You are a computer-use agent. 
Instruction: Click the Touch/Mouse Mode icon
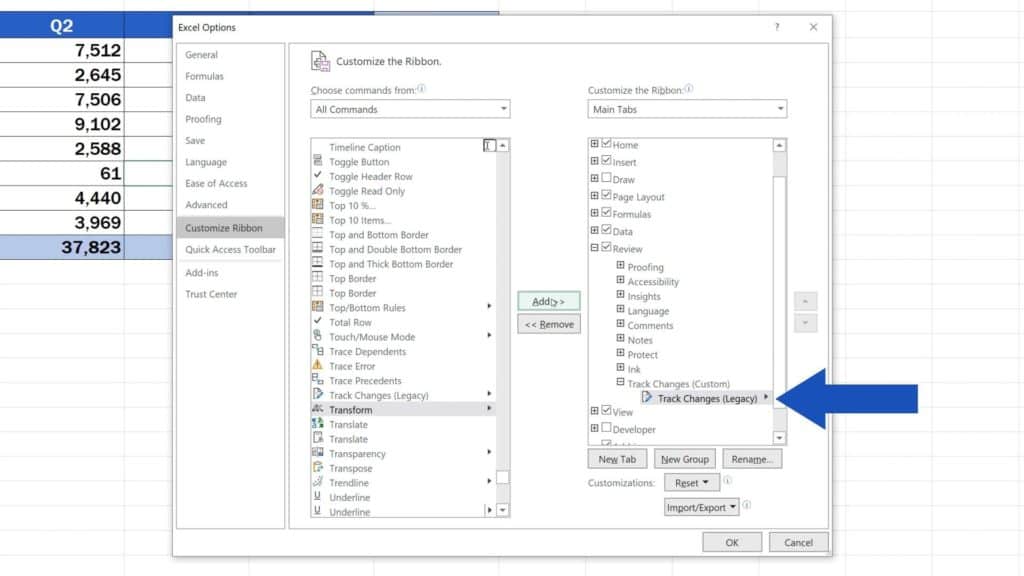tap(317, 335)
